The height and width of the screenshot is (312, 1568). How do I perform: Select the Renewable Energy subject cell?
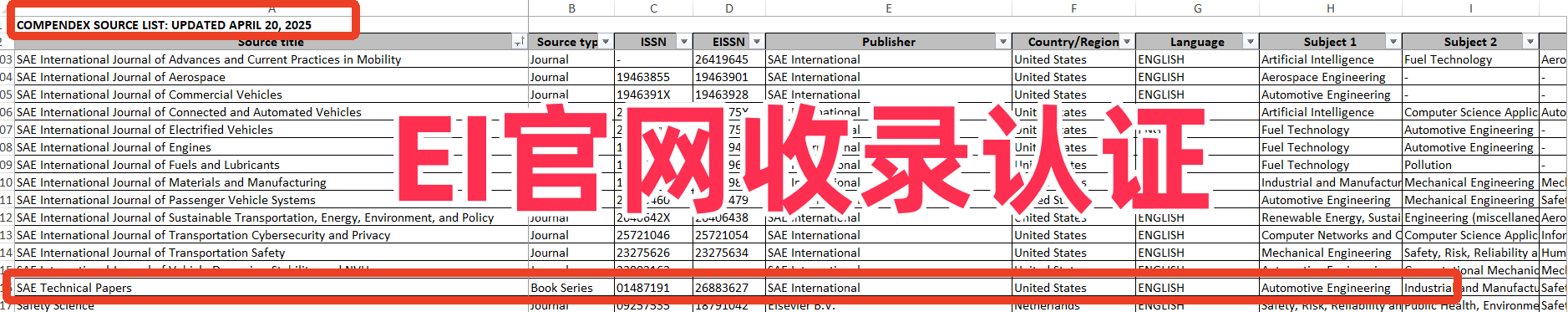tap(1330, 217)
